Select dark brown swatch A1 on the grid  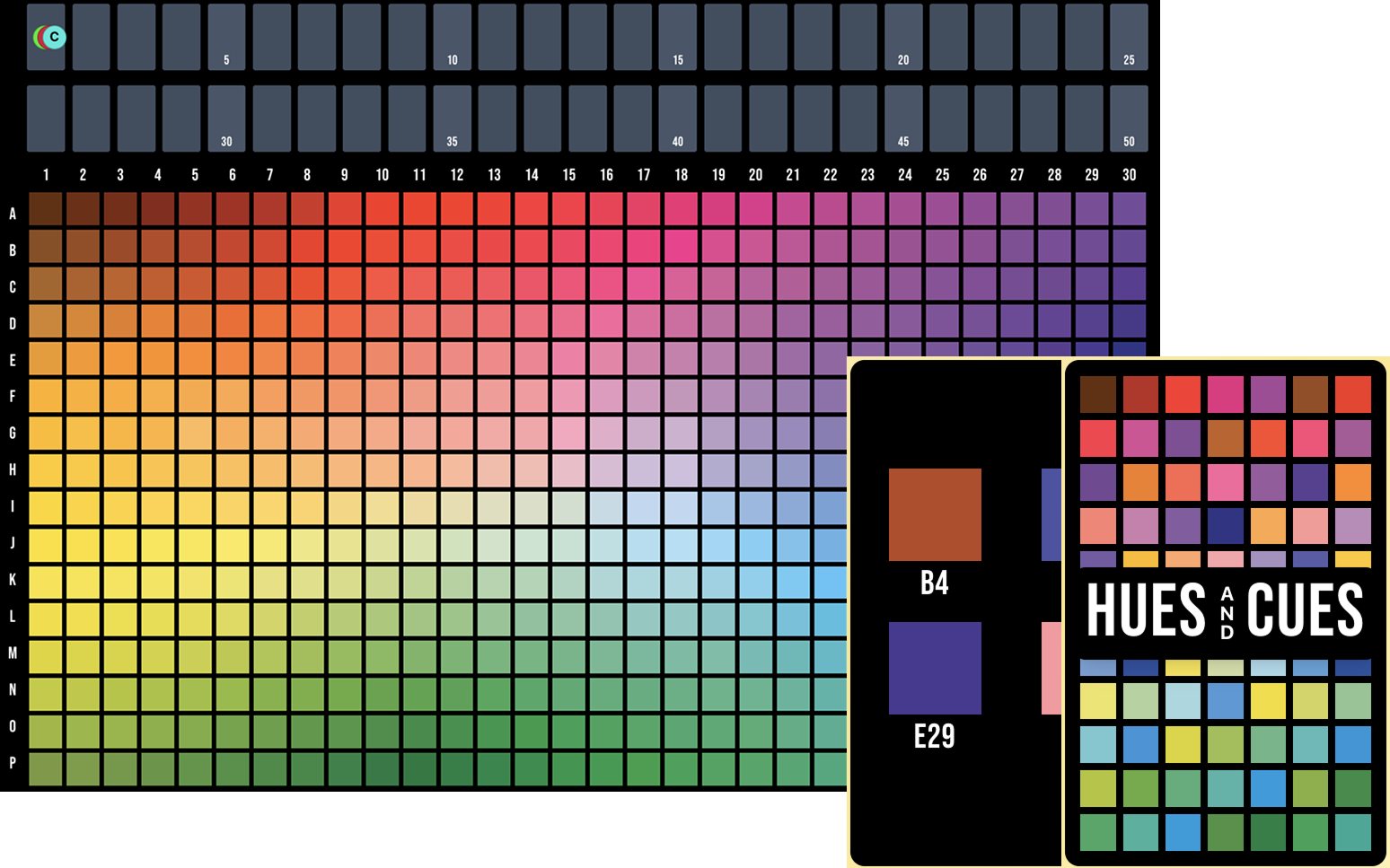[46, 209]
